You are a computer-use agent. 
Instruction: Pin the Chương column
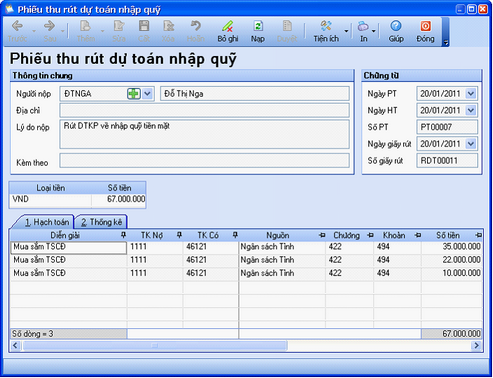pos(370,235)
